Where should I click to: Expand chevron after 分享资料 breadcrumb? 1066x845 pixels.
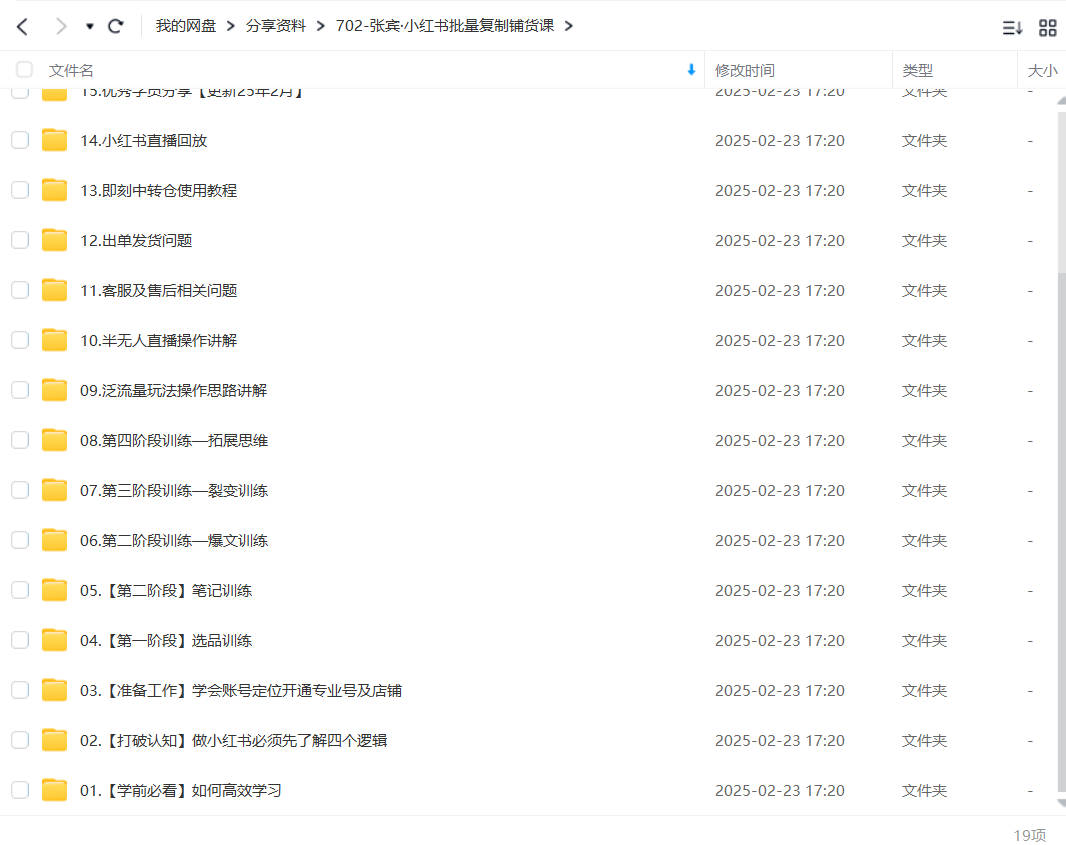tap(320, 26)
